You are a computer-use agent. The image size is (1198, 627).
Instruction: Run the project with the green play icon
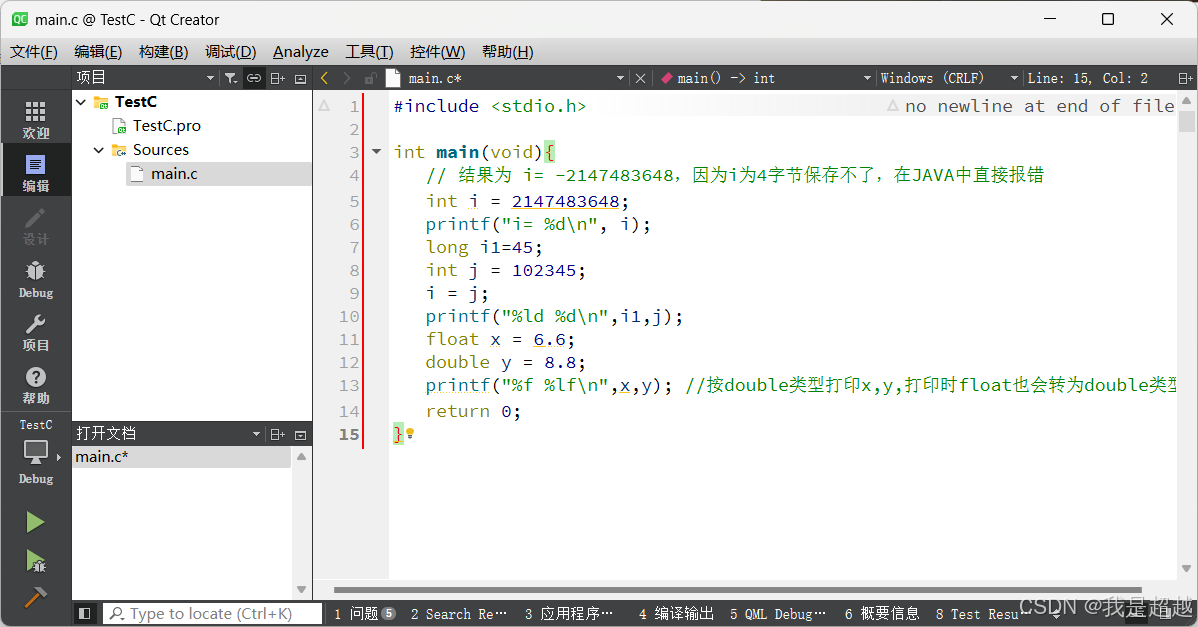coord(35,521)
